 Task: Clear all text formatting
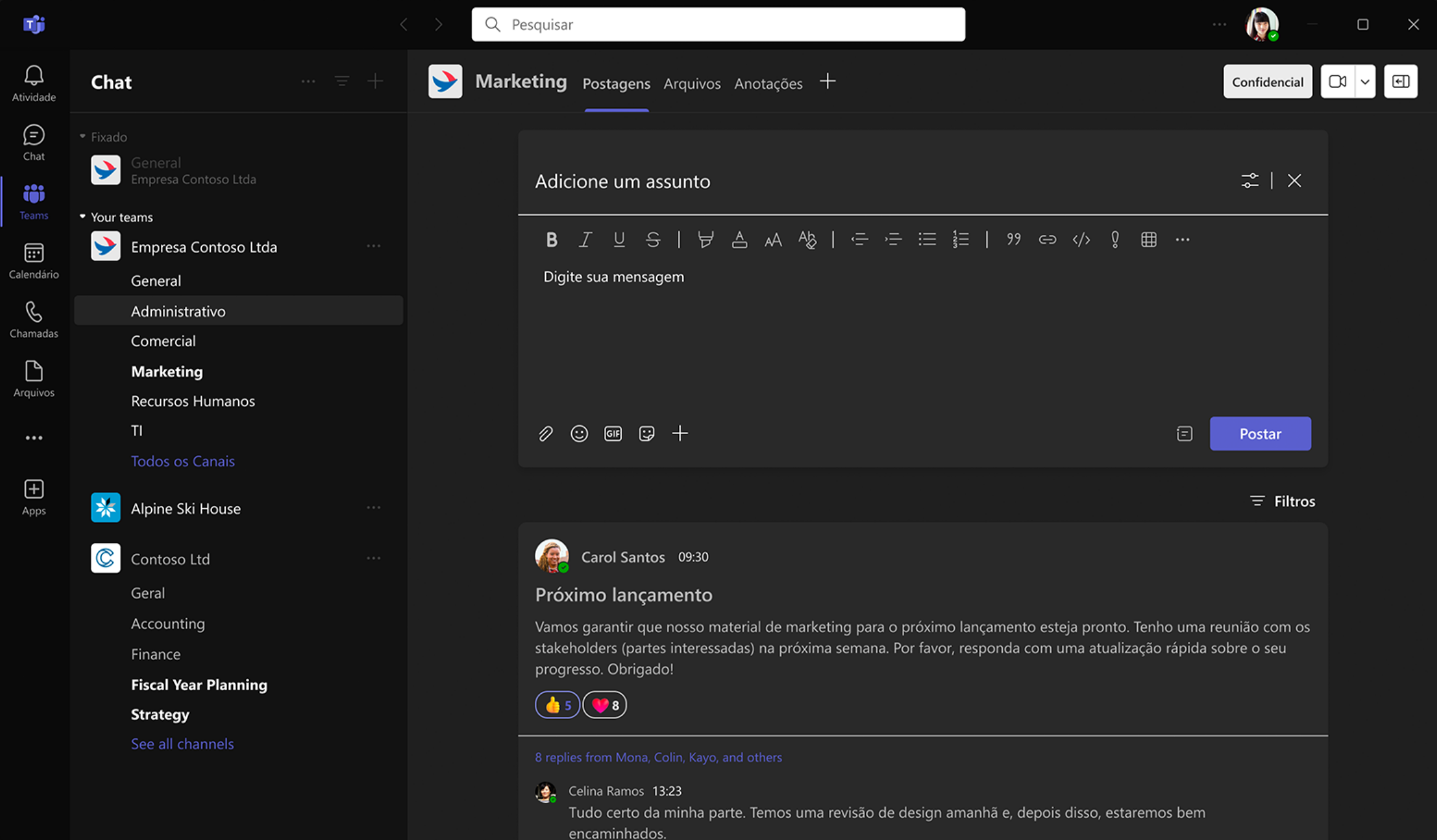tap(807, 239)
